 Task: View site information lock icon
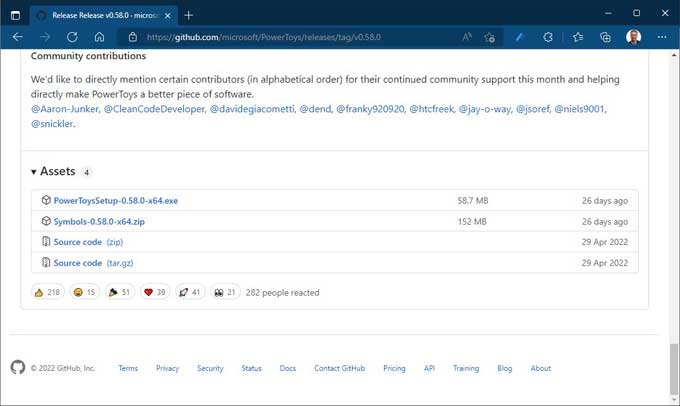(133, 37)
